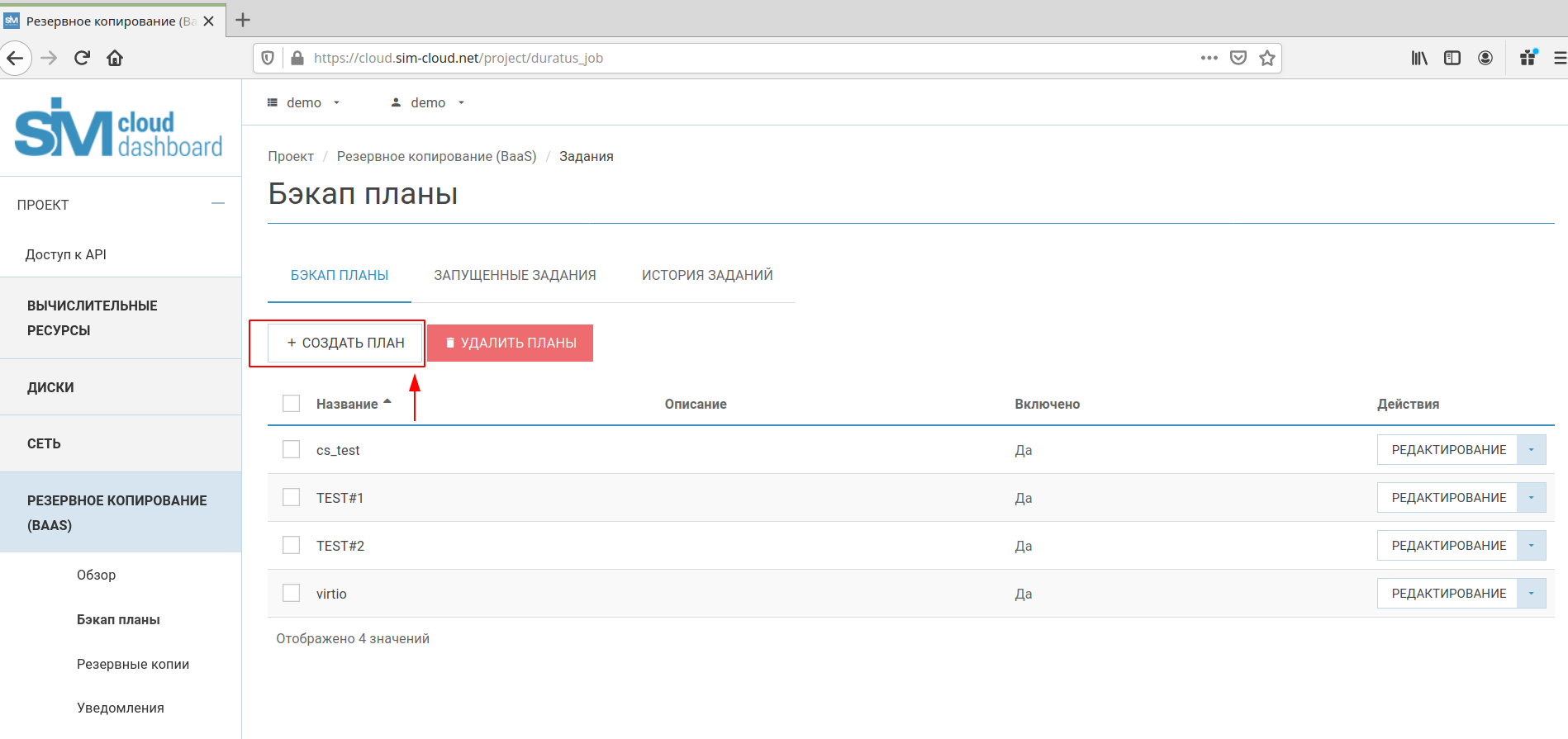Open Firefox account profile icon
The width and height of the screenshot is (1568, 739).
point(1485,58)
